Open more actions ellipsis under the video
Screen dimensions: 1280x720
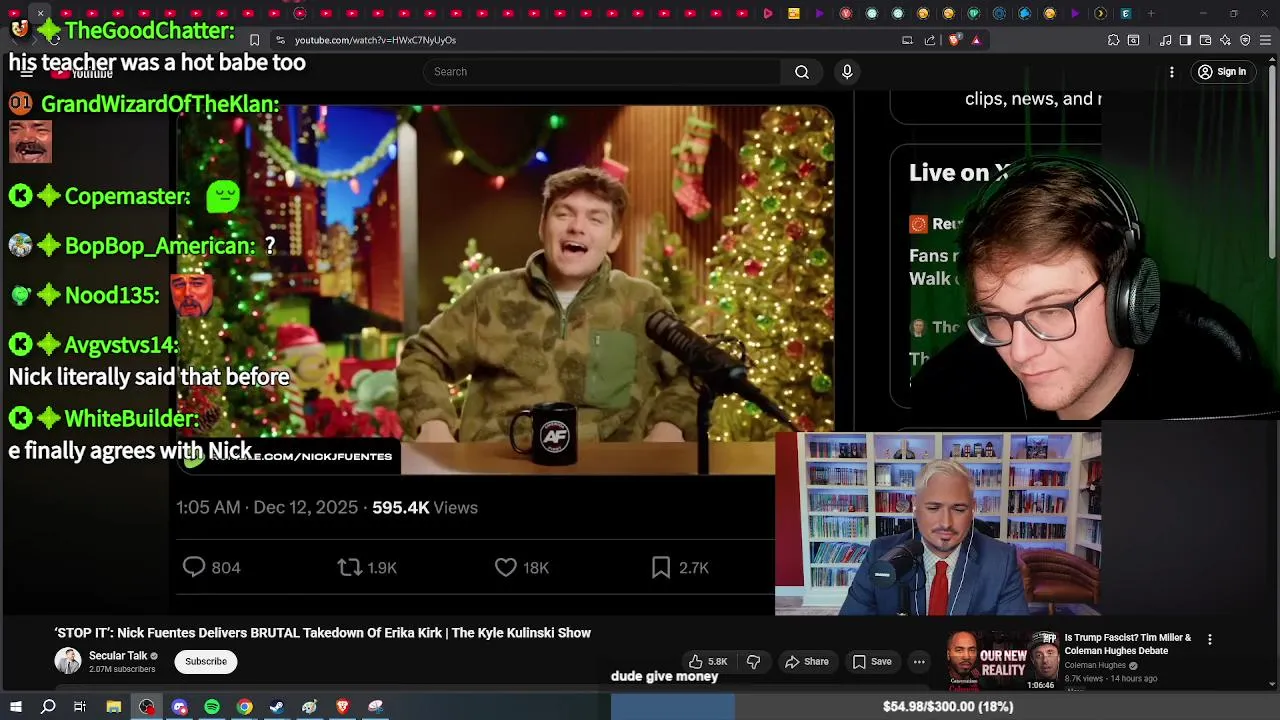pos(919,662)
